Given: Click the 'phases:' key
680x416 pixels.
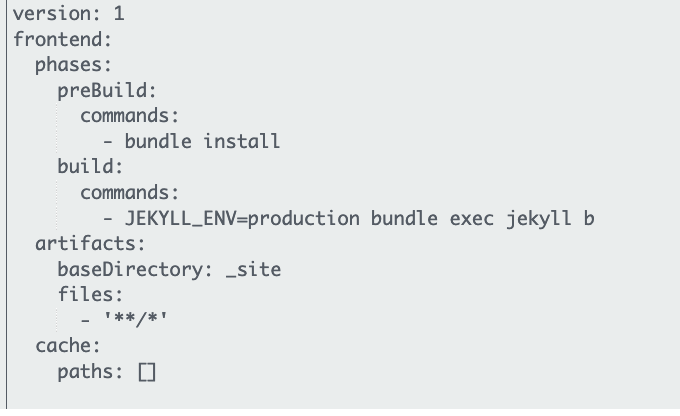Looking at the screenshot, I should click(73, 65).
